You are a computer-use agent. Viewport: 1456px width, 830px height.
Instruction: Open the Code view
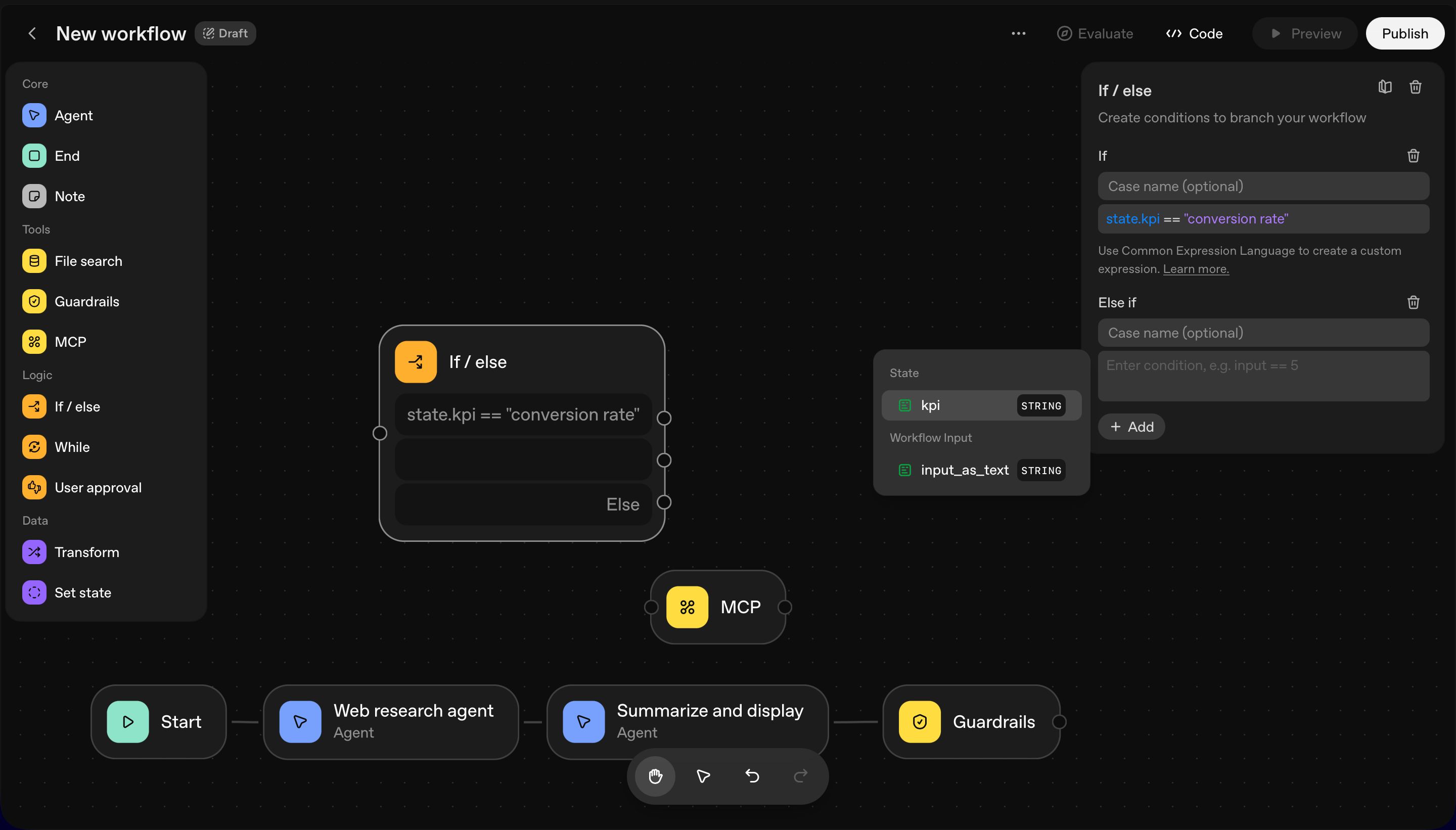(x=1194, y=34)
